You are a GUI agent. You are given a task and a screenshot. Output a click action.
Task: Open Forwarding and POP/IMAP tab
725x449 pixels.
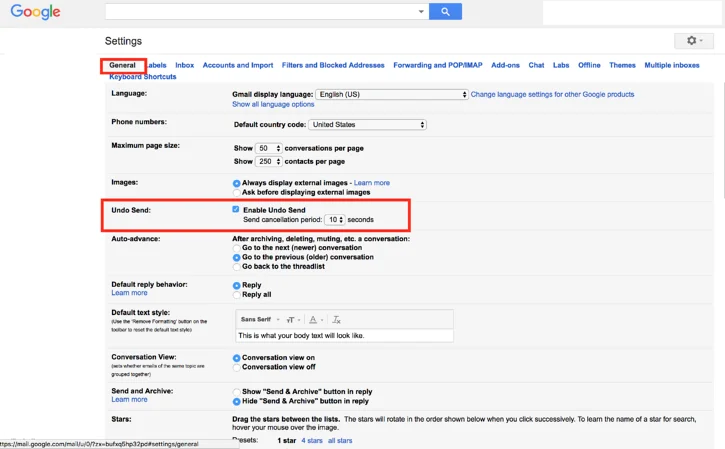tap(438, 65)
